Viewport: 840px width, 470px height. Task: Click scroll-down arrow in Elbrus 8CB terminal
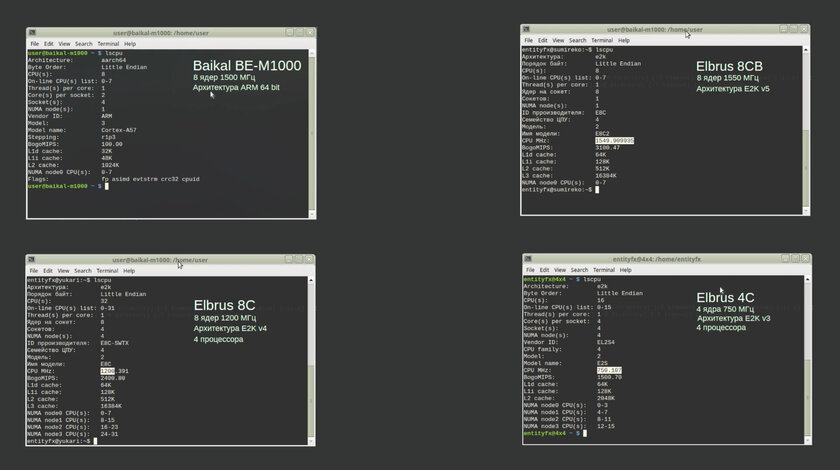point(806,211)
